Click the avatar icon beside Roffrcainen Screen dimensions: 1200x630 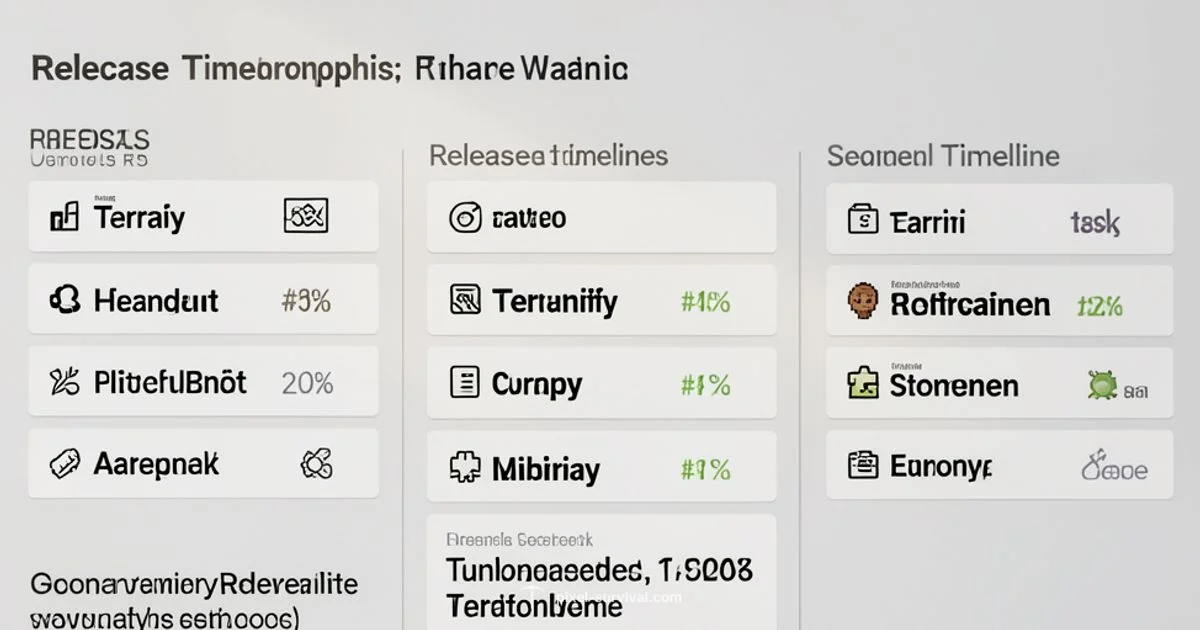(x=862, y=302)
